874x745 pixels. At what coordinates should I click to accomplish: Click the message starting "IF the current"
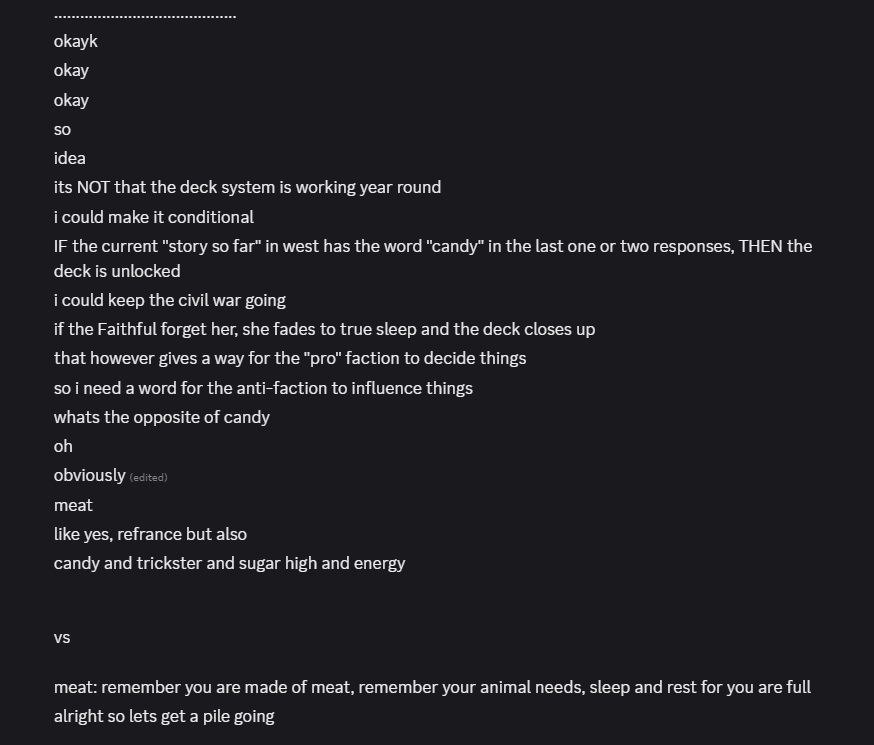432,247
